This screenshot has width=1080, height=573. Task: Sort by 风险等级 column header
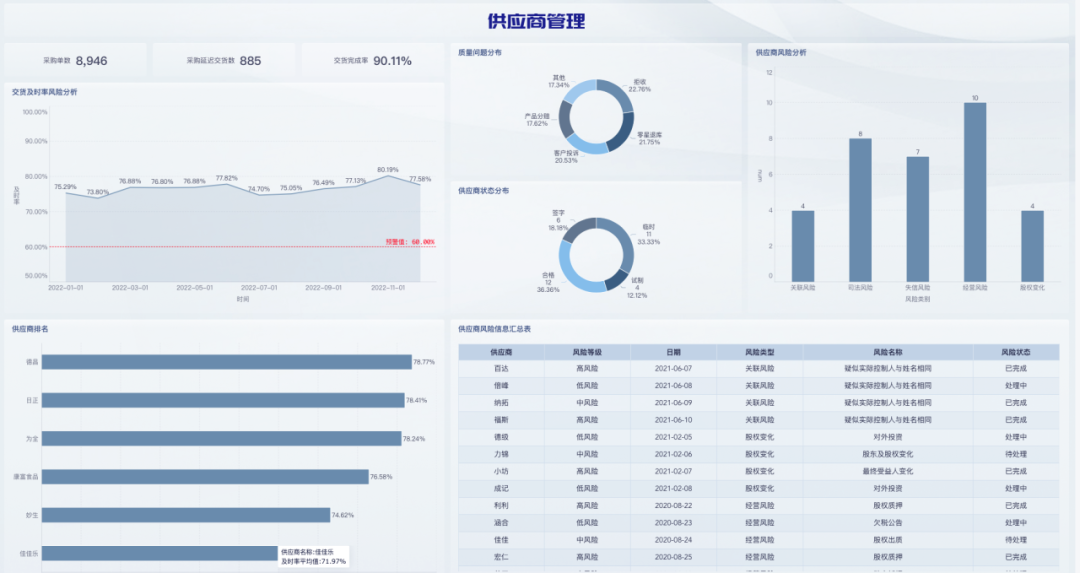click(587, 352)
